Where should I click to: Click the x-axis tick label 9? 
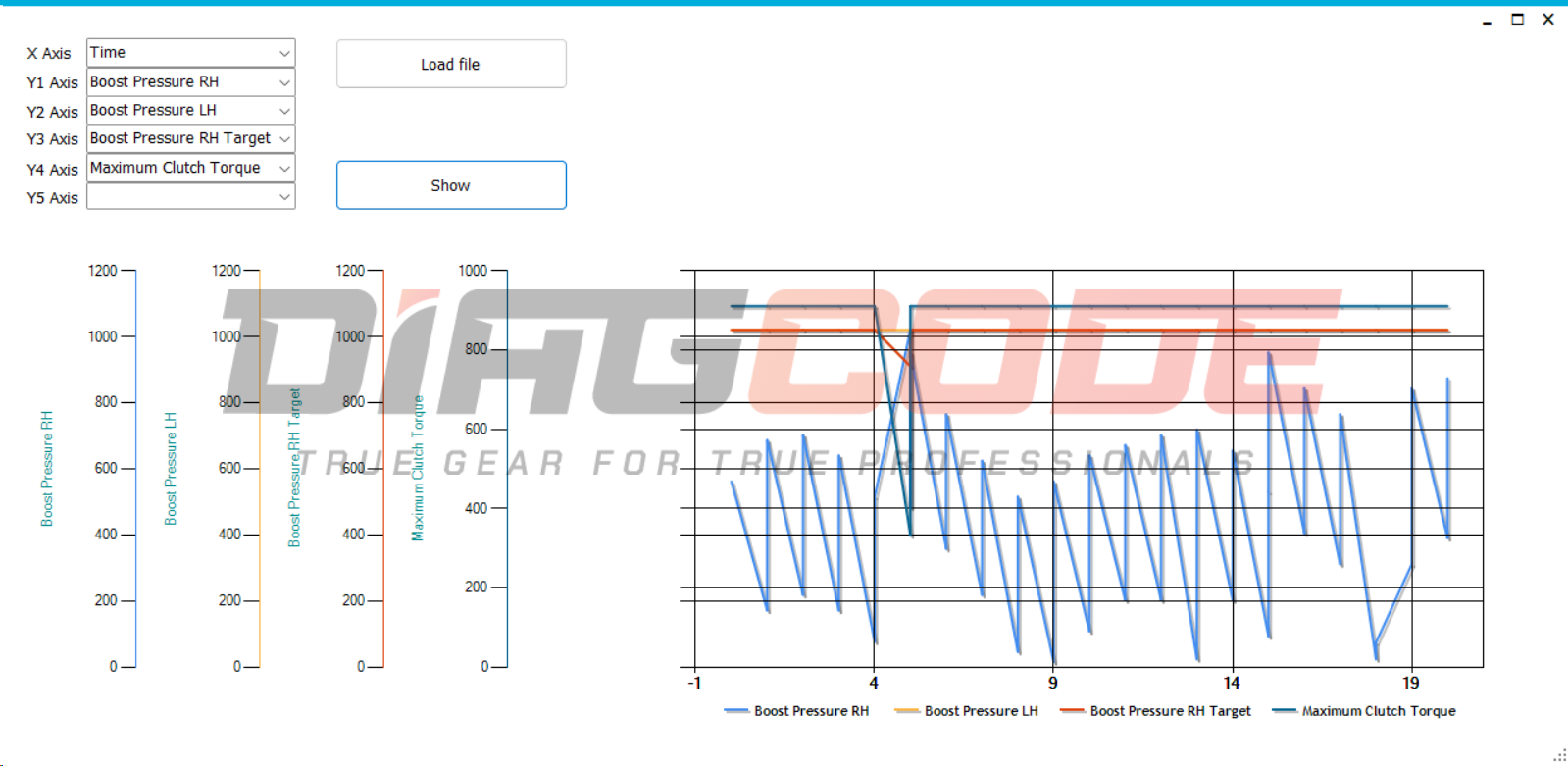pyautogui.click(x=1053, y=683)
